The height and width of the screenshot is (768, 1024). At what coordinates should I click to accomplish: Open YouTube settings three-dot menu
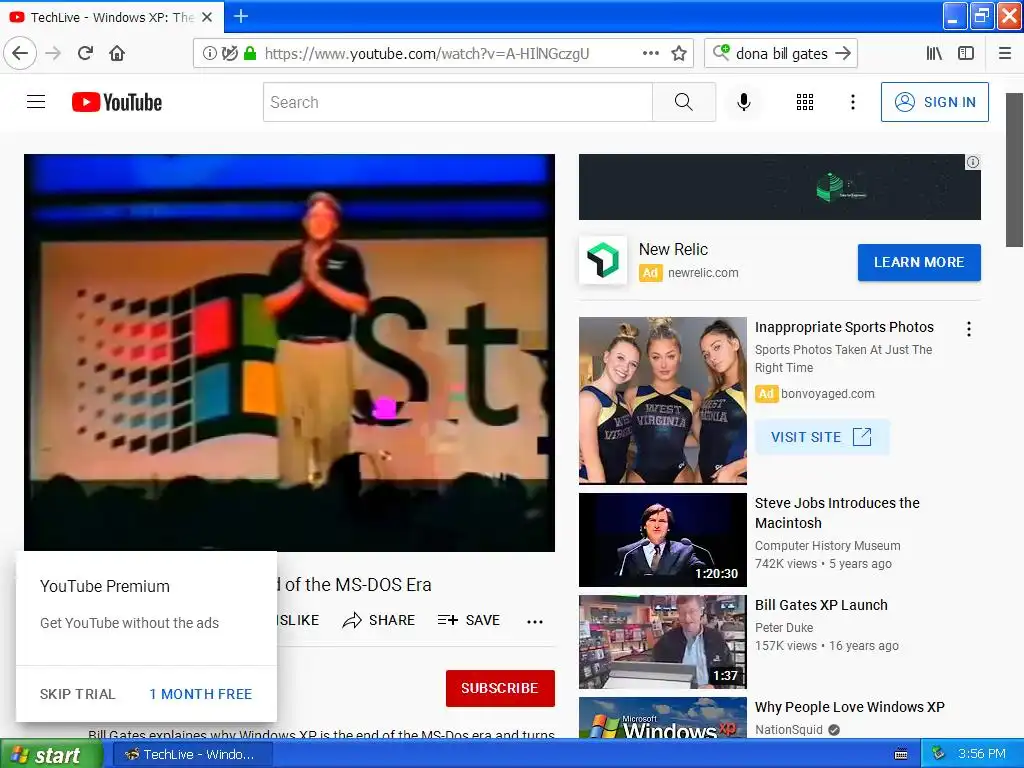[x=852, y=102]
